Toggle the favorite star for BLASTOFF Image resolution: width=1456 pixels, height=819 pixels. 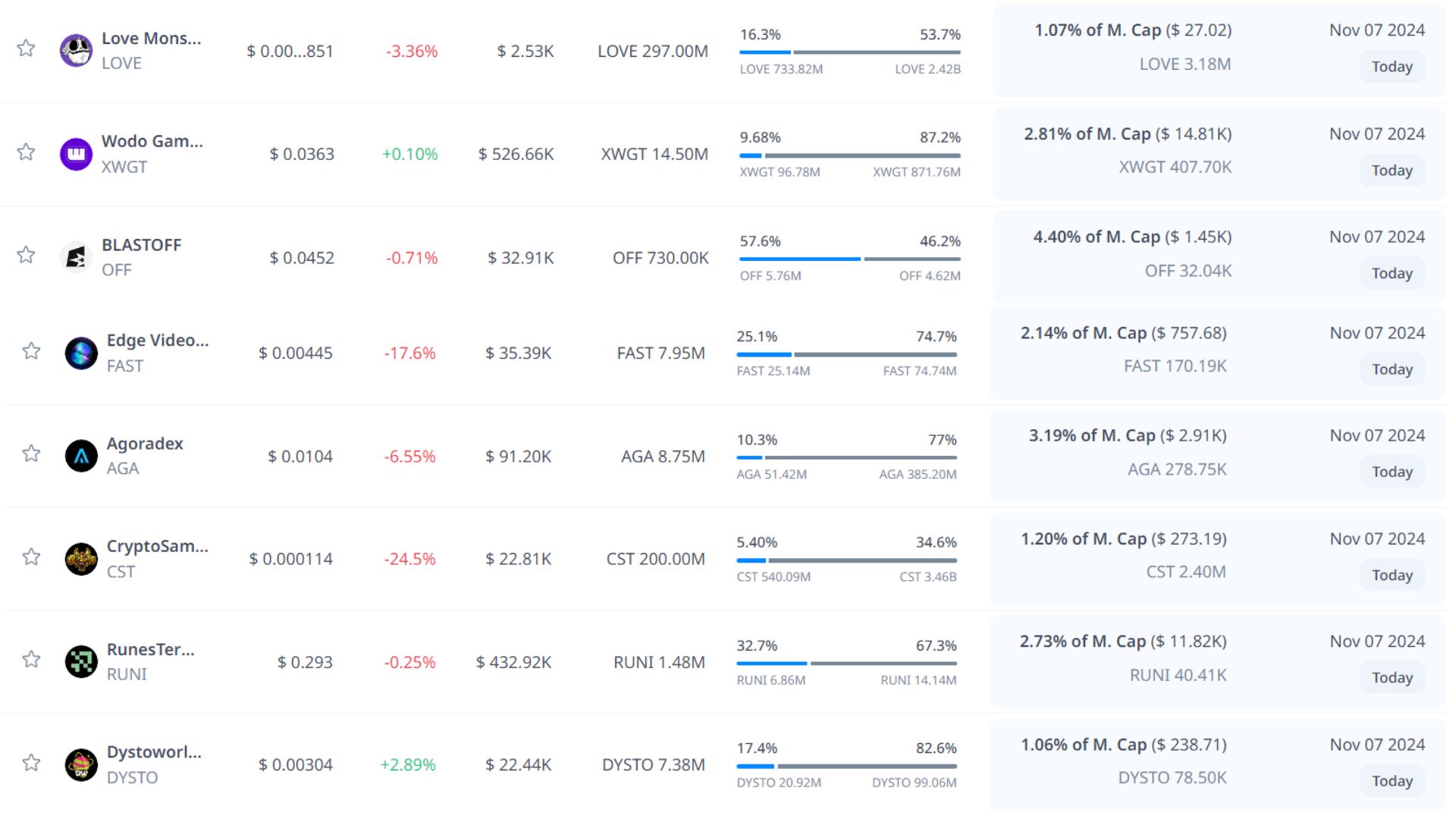tap(27, 255)
